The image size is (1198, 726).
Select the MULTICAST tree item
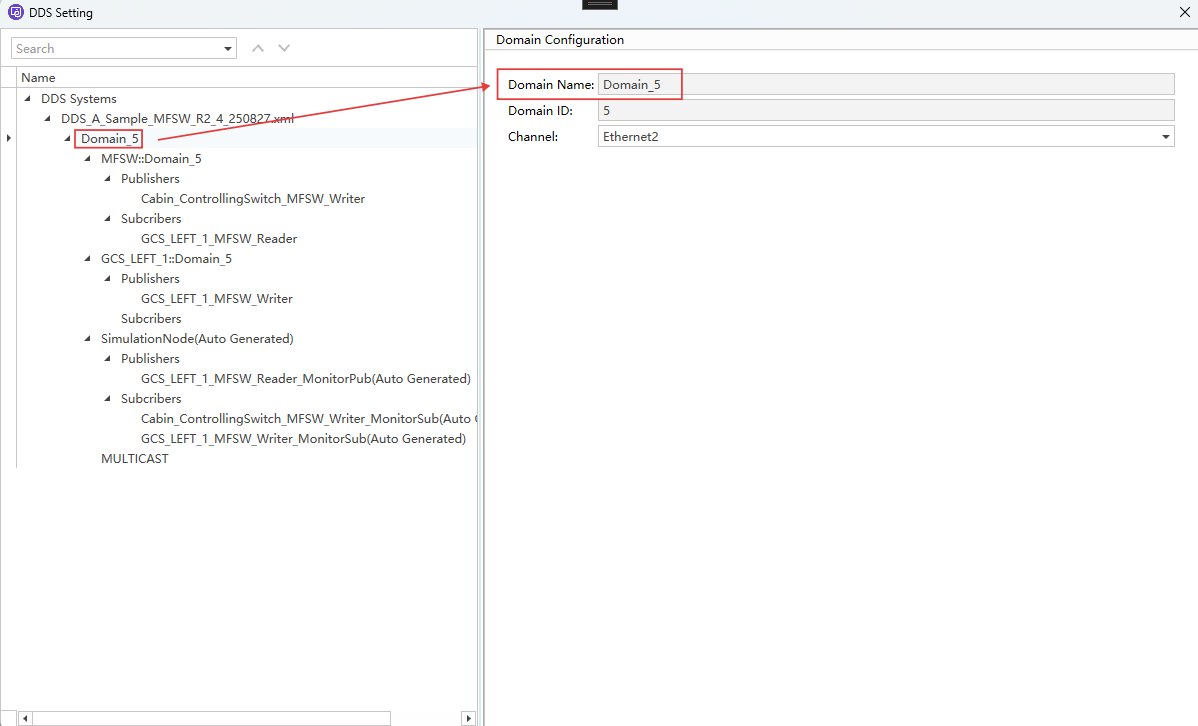134,459
